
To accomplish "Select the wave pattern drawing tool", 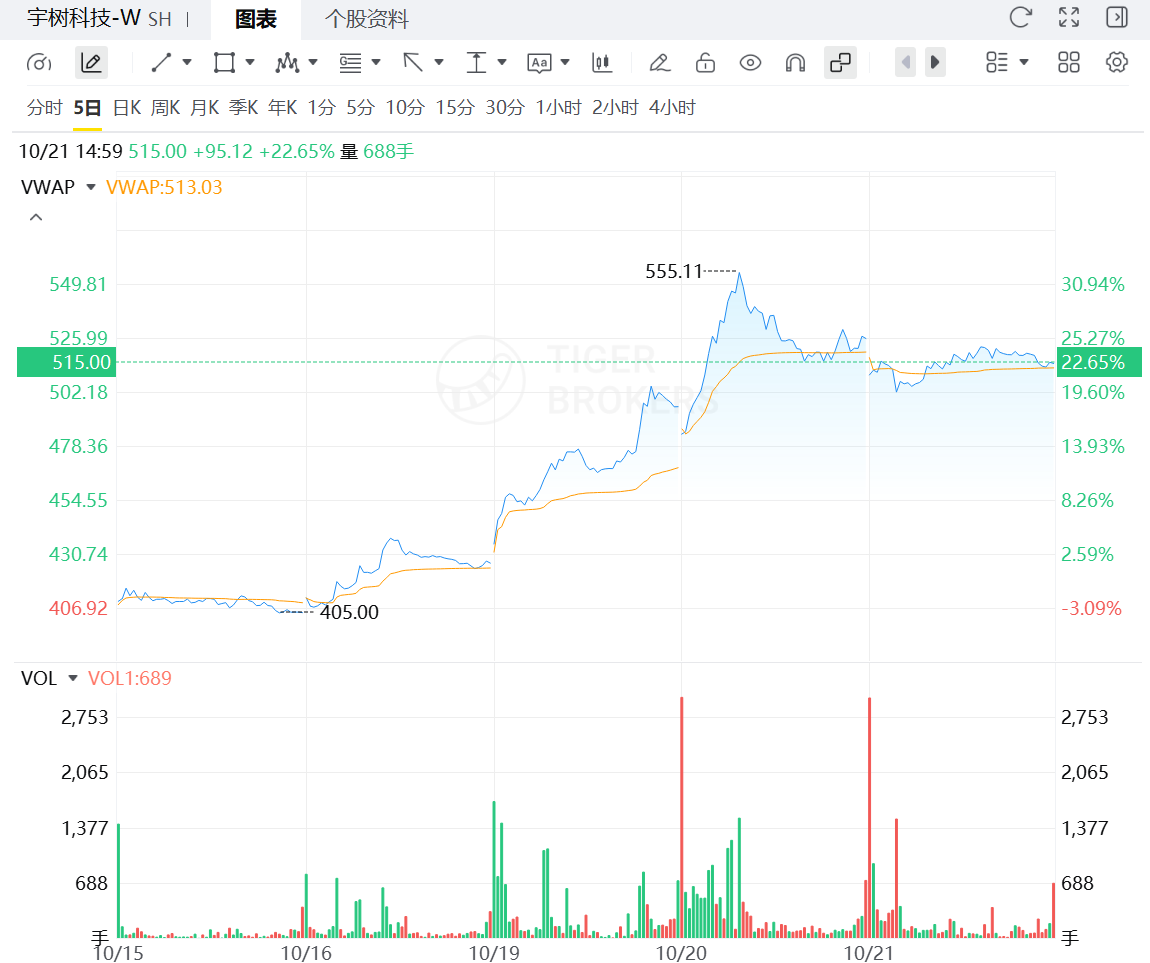I will pyautogui.click(x=288, y=63).
